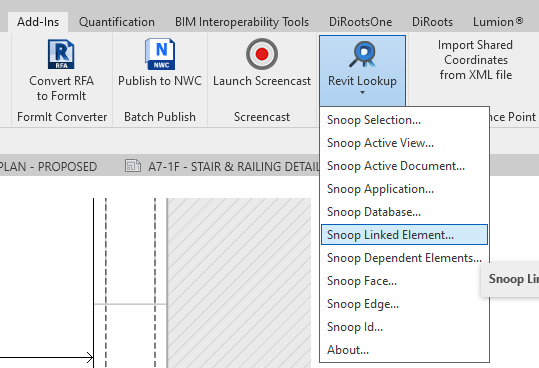Click the highlighted Snoop Linked Element... entry
Screen dimensions: 539x368
(x=405, y=235)
